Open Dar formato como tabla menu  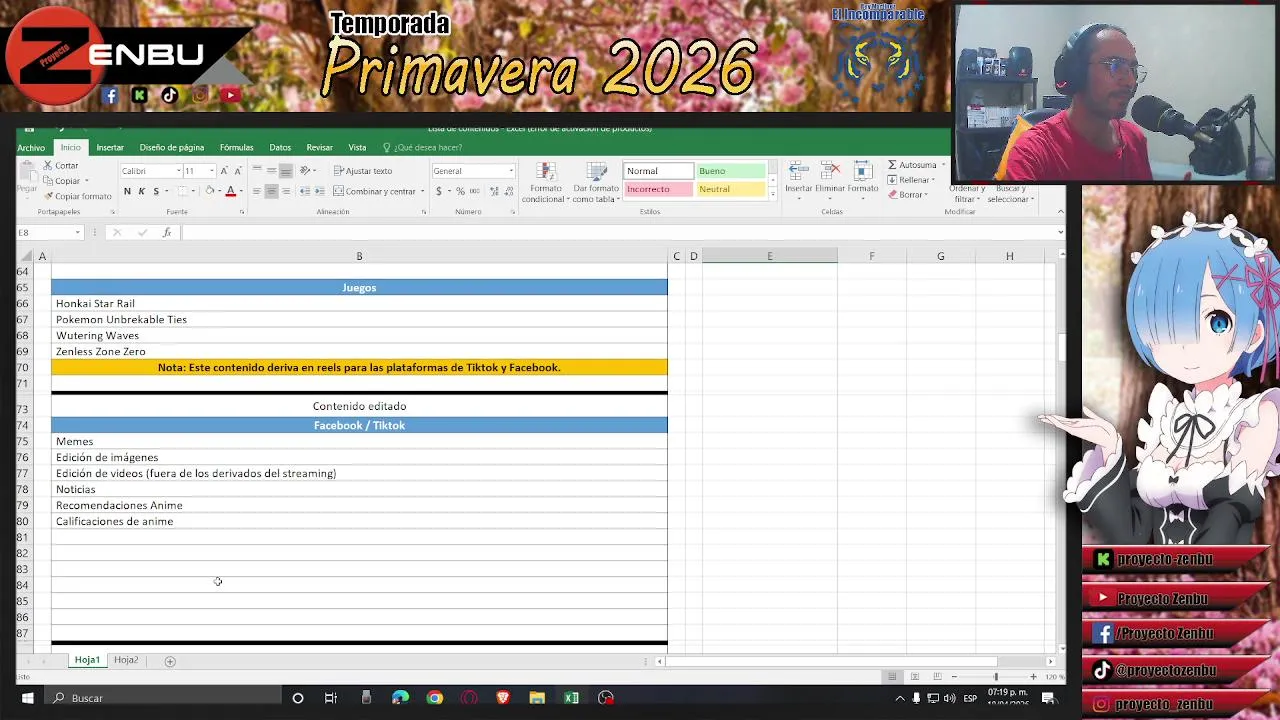coord(596,182)
